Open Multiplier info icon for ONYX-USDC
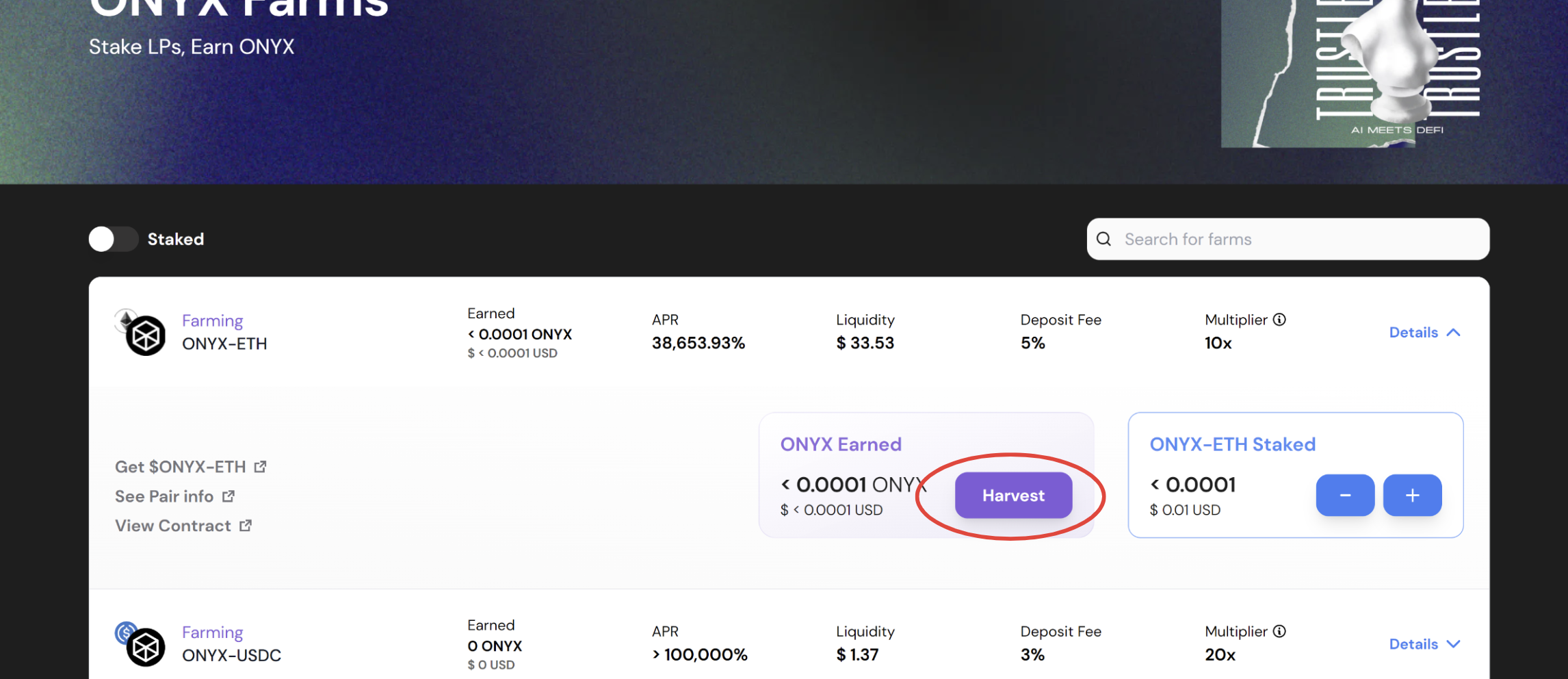Viewport: 1568px width, 679px height. 1279,631
